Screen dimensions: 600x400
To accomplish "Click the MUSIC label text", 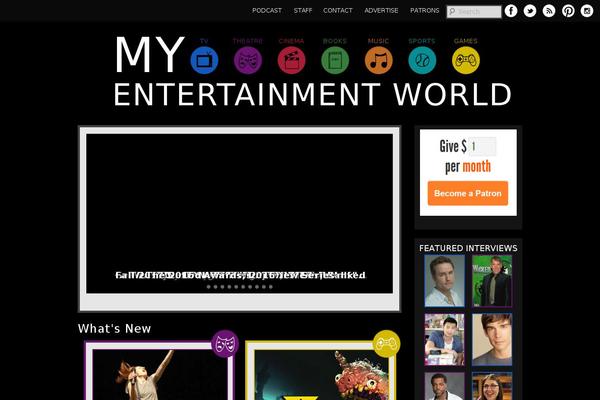I will point(378,41).
